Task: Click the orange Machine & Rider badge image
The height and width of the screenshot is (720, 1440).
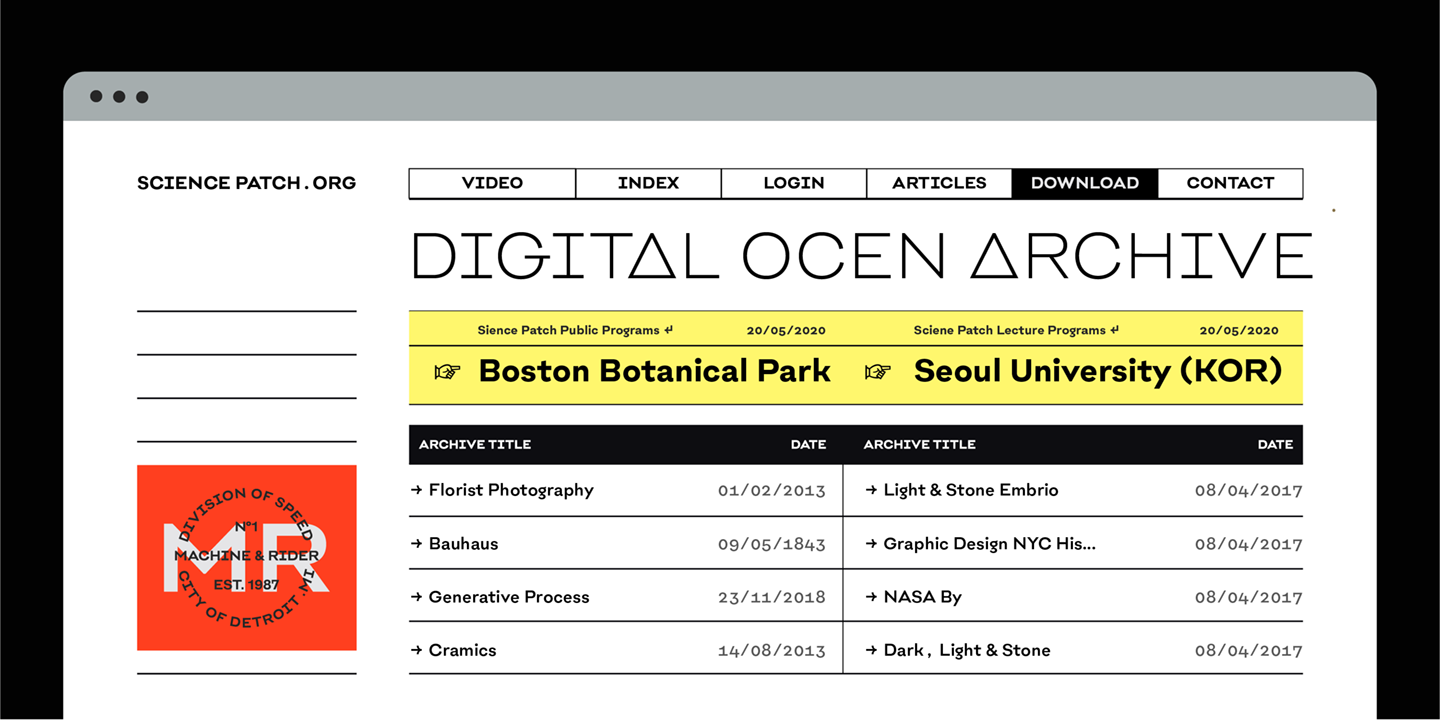Action: click(x=246, y=557)
